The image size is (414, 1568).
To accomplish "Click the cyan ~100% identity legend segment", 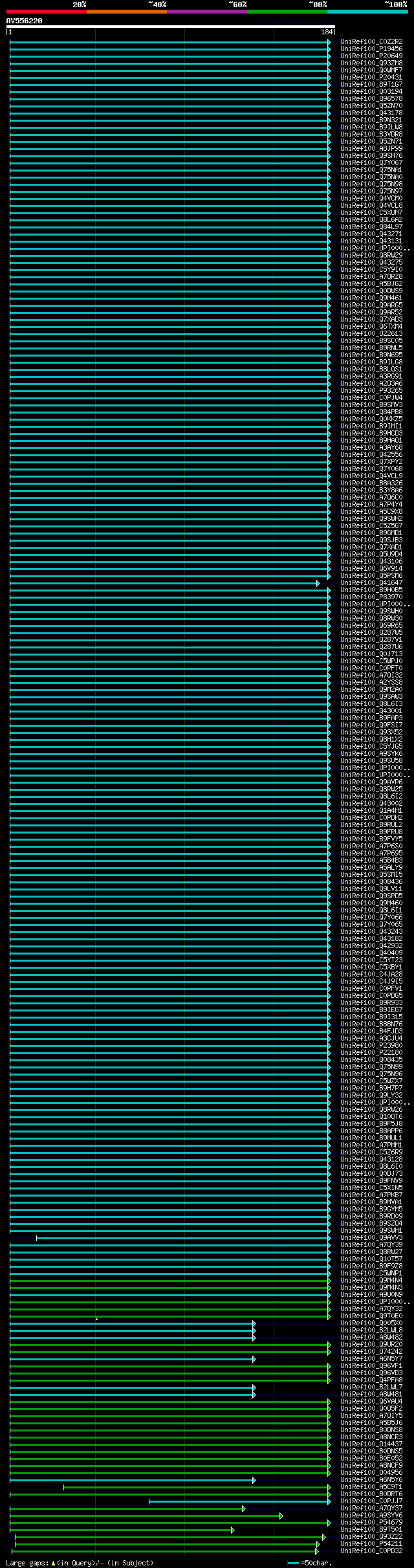I will (x=367, y=12).
